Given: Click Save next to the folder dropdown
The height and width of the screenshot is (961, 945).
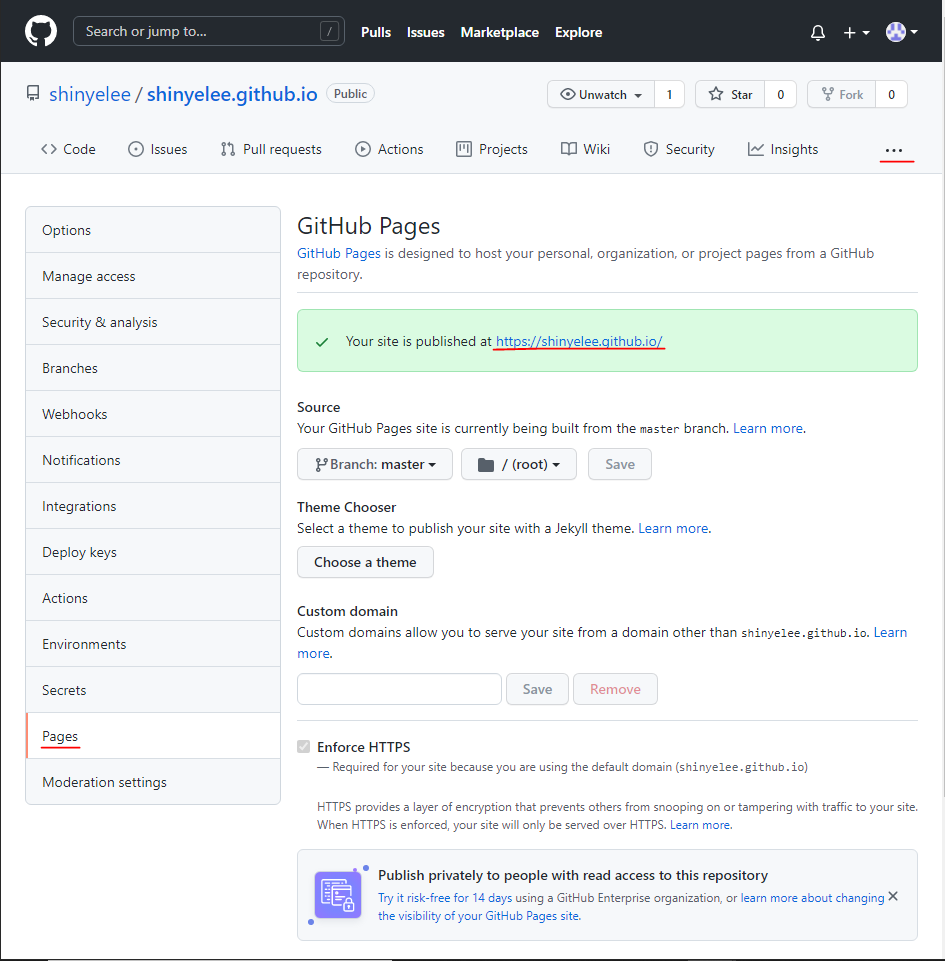Looking at the screenshot, I should [x=620, y=464].
